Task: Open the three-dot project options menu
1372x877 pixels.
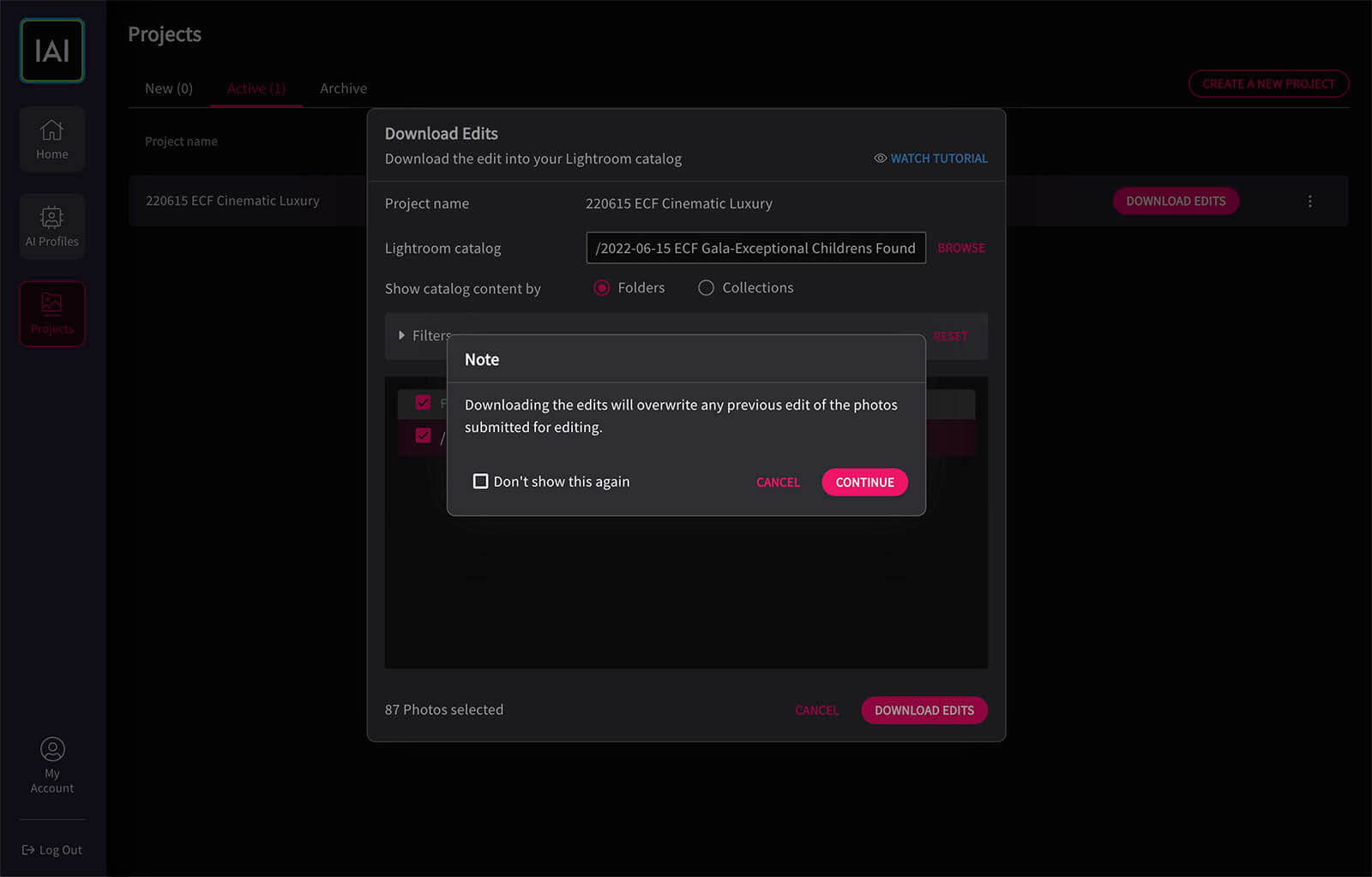Action: click(1309, 201)
